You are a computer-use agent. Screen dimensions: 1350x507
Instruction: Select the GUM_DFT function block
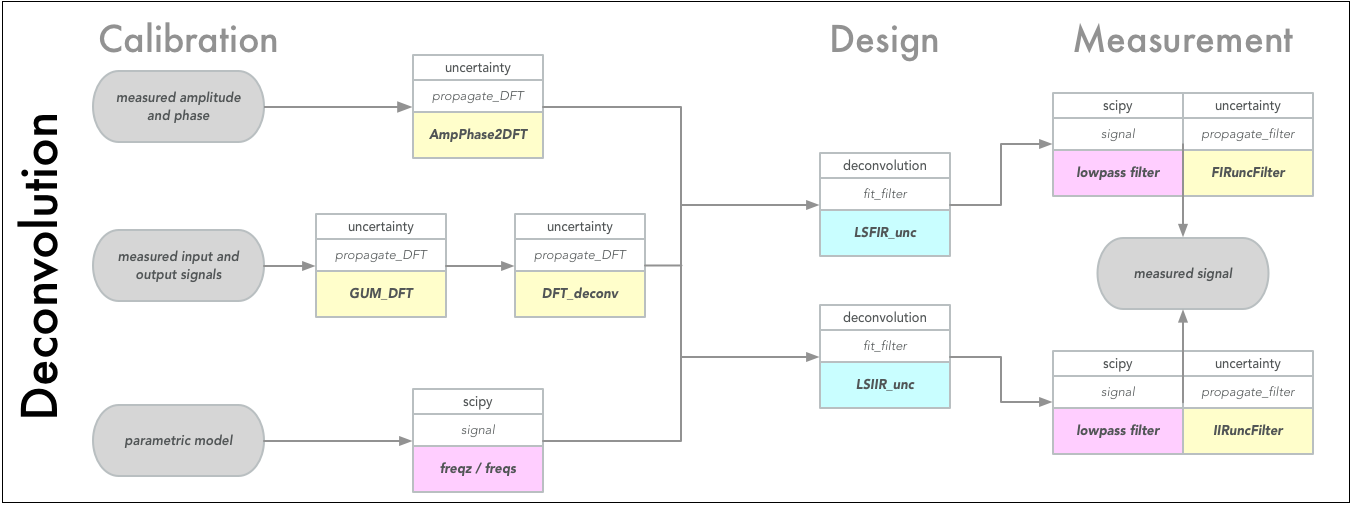pyautogui.click(x=381, y=295)
